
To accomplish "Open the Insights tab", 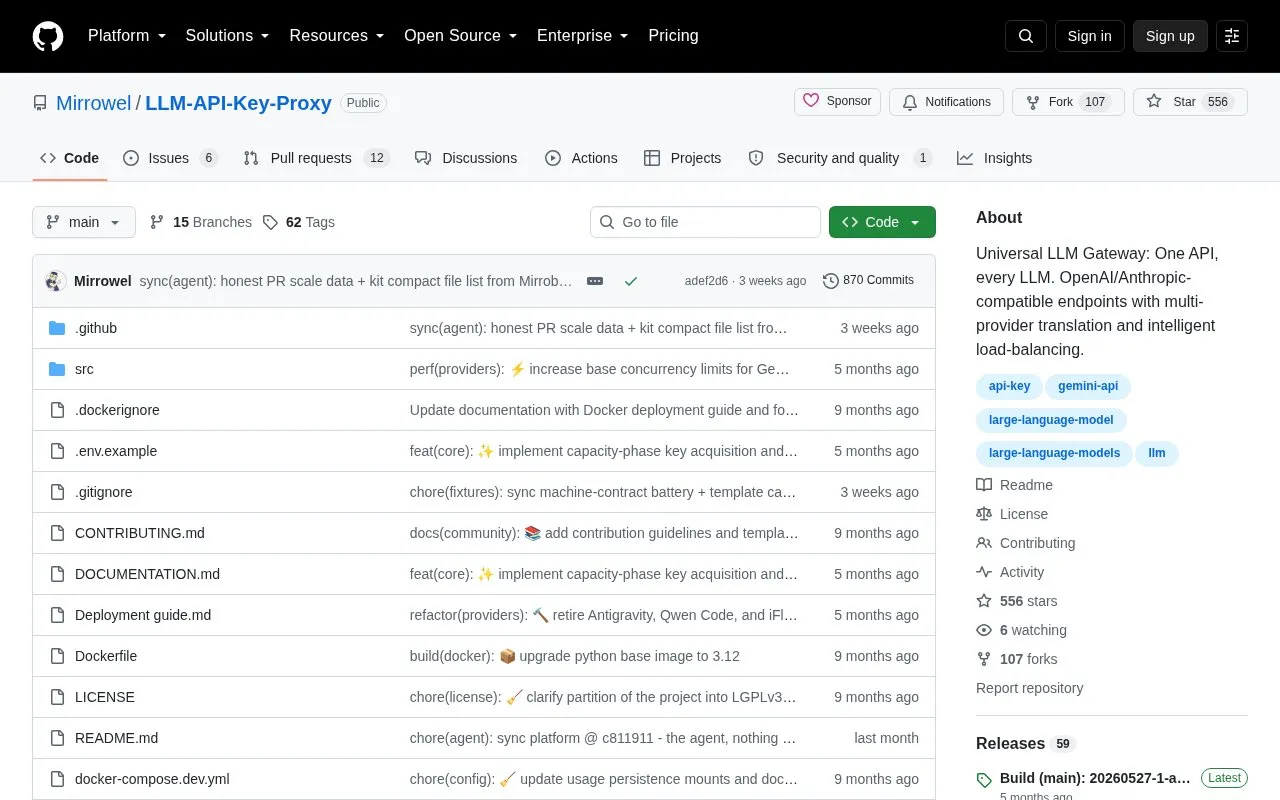I will [x=994, y=158].
